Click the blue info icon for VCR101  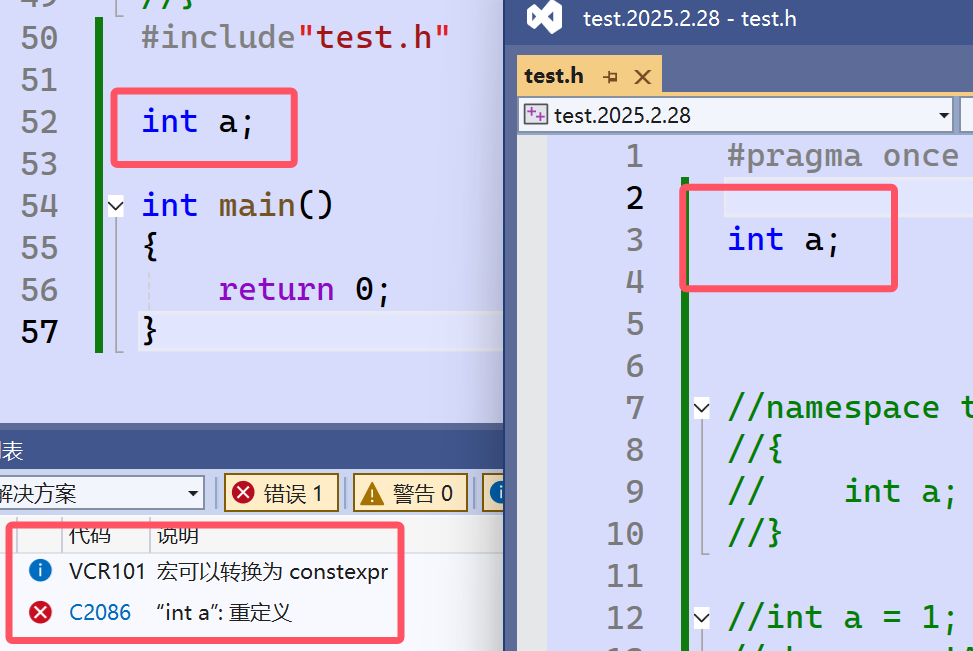[40, 570]
